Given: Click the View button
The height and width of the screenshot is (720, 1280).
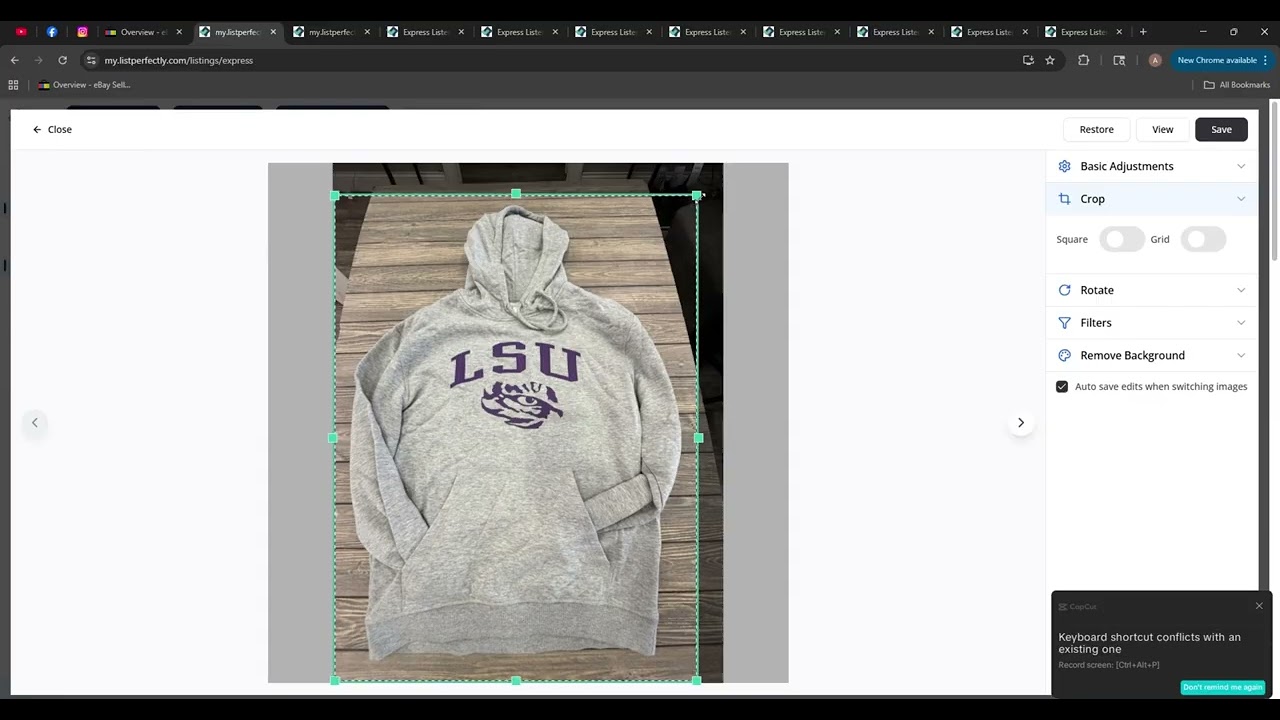Looking at the screenshot, I should pyautogui.click(x=1163, y=129).
